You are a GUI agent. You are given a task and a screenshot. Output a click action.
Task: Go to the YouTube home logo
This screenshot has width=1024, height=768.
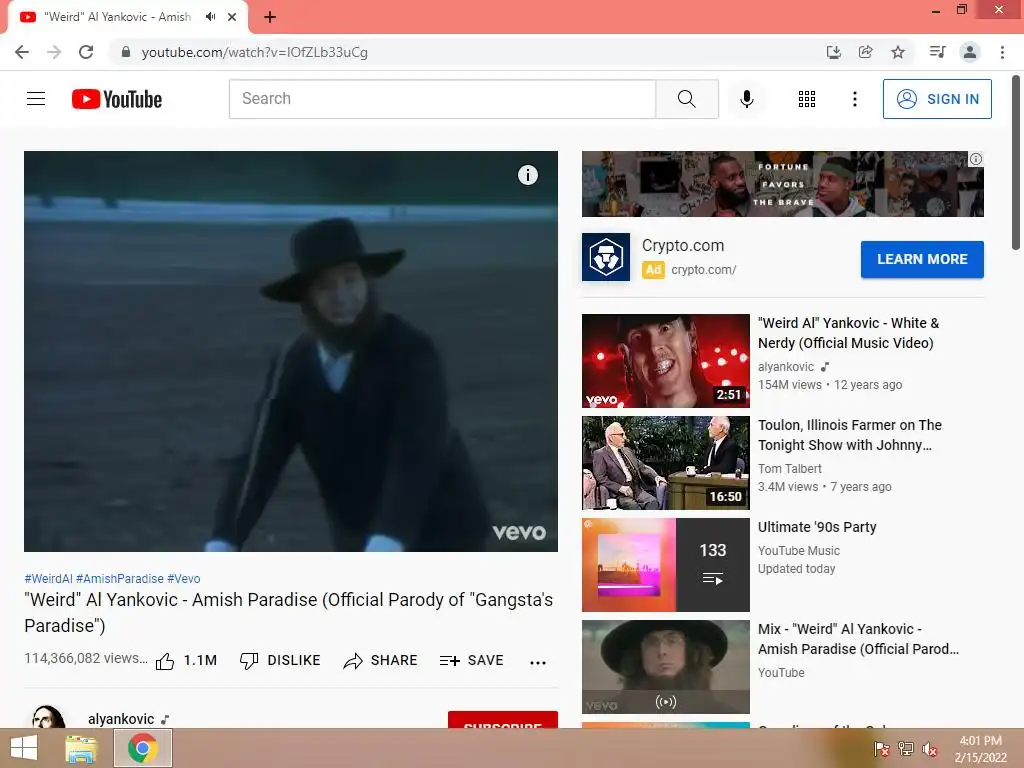click(117, 99)
